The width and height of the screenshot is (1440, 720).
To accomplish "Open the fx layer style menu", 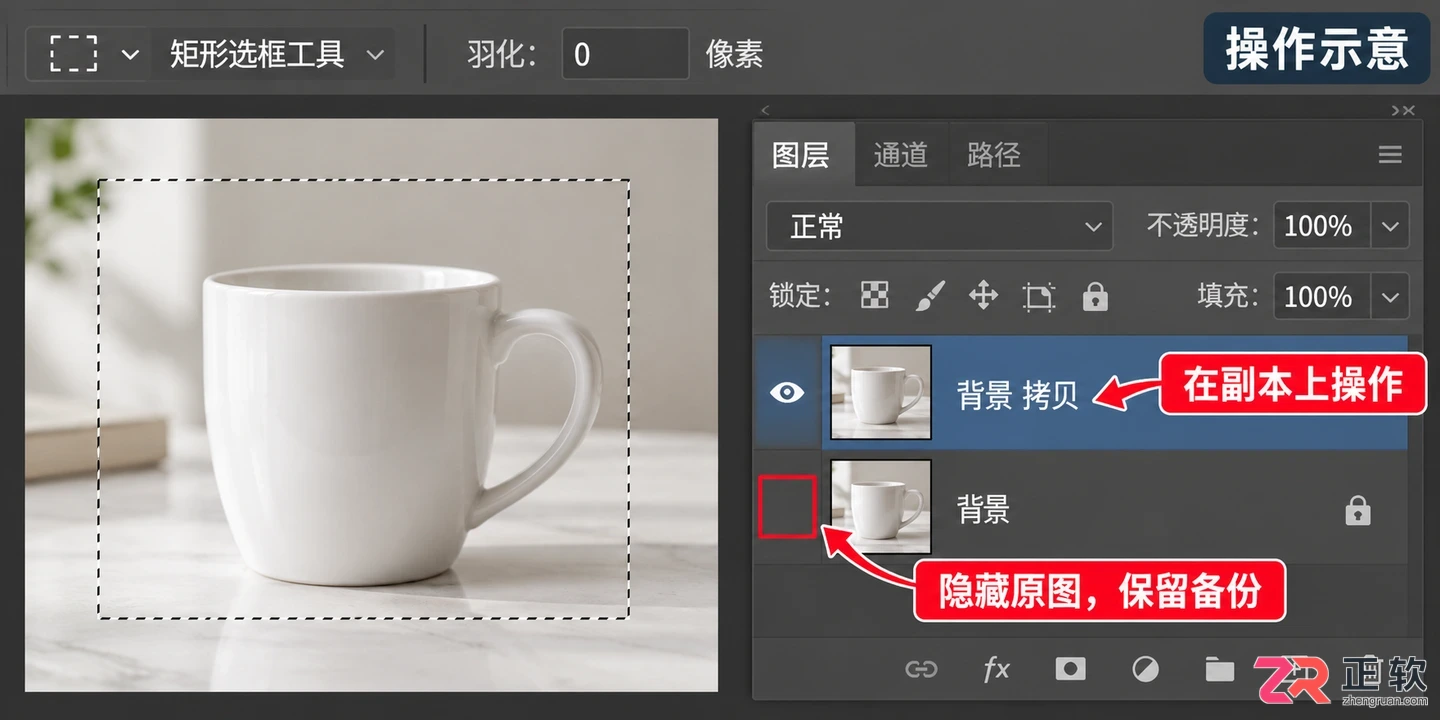I will coord(996,669).
